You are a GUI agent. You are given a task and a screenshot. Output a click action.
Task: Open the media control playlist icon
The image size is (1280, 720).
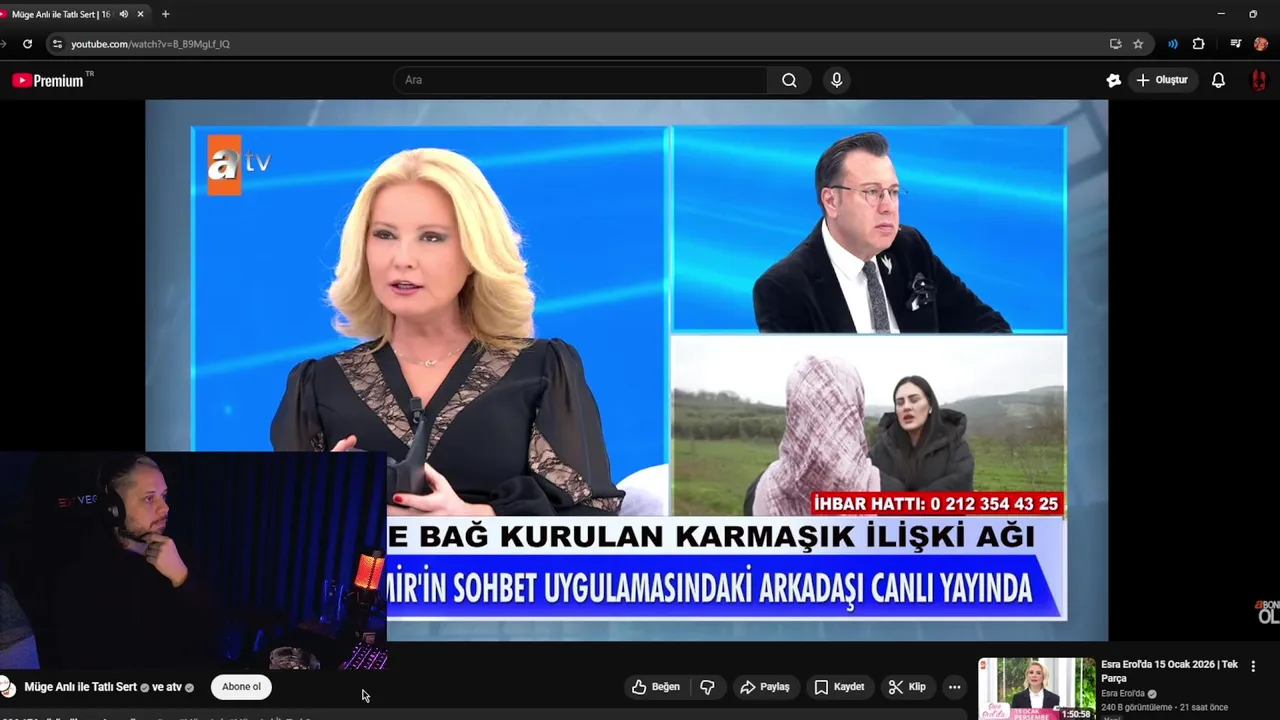[1235, 44]
